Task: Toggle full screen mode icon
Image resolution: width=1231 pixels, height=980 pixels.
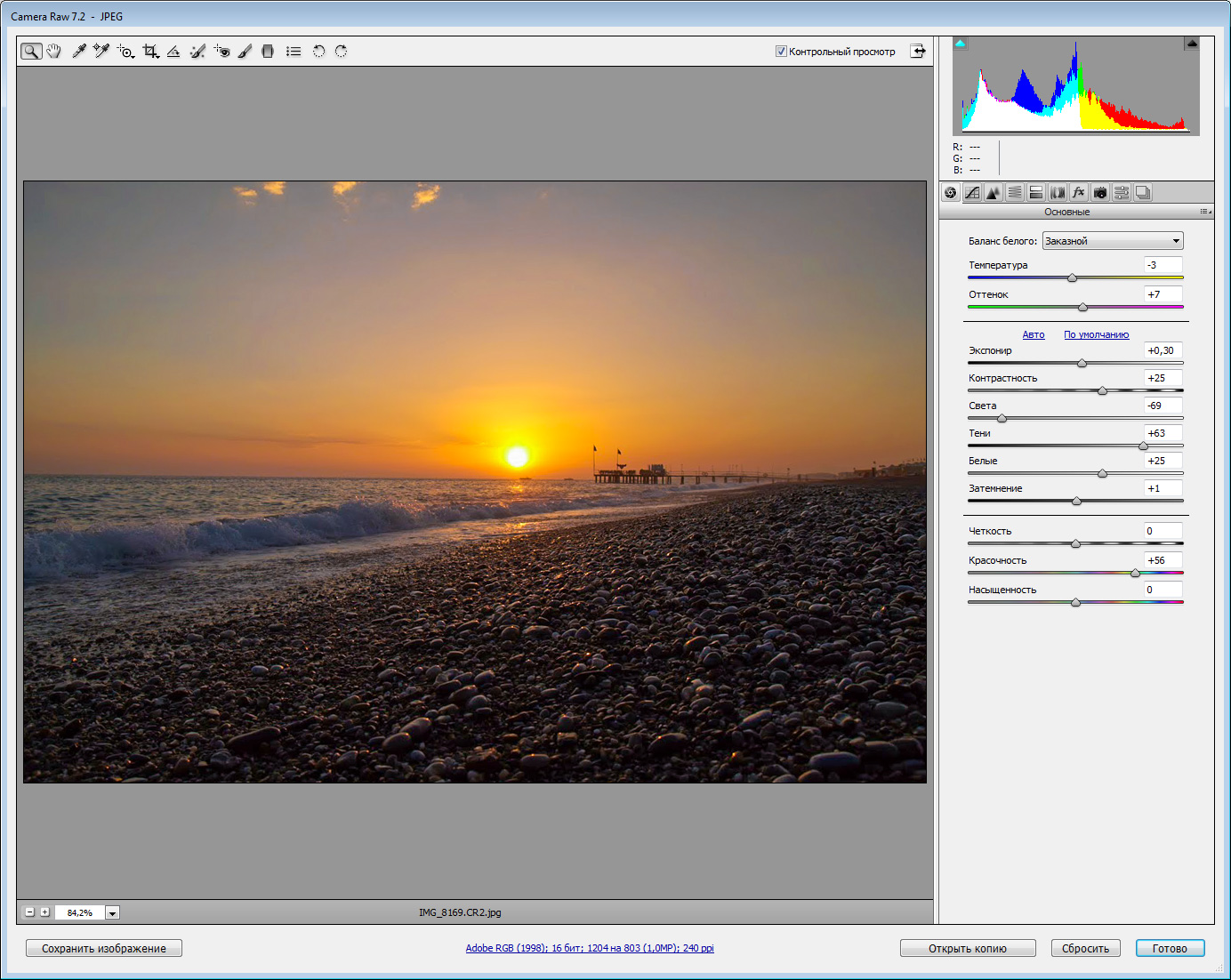Action: (x=918, y=52)
